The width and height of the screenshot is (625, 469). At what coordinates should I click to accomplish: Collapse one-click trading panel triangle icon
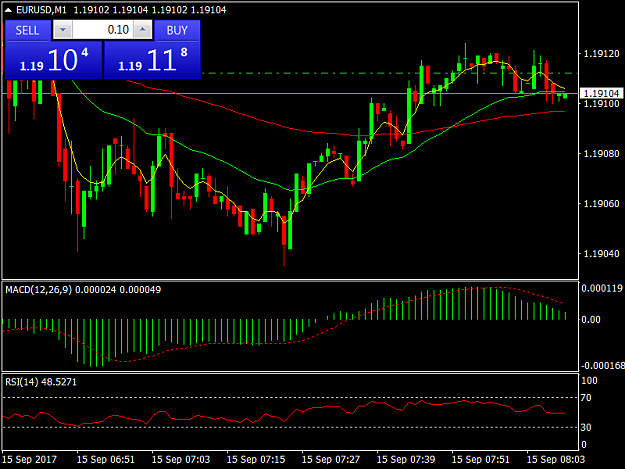point(8,10)
